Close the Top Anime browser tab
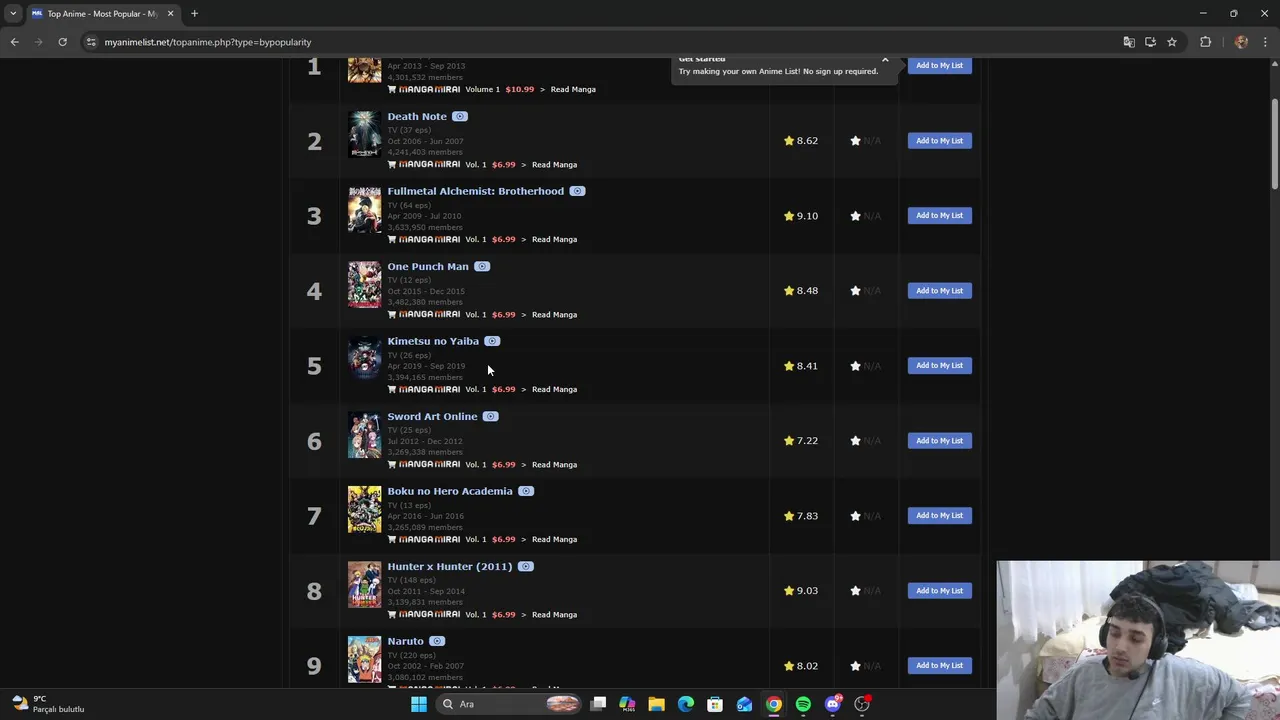This screenshot has height=720, width=1280. click(x=170, y=14)
